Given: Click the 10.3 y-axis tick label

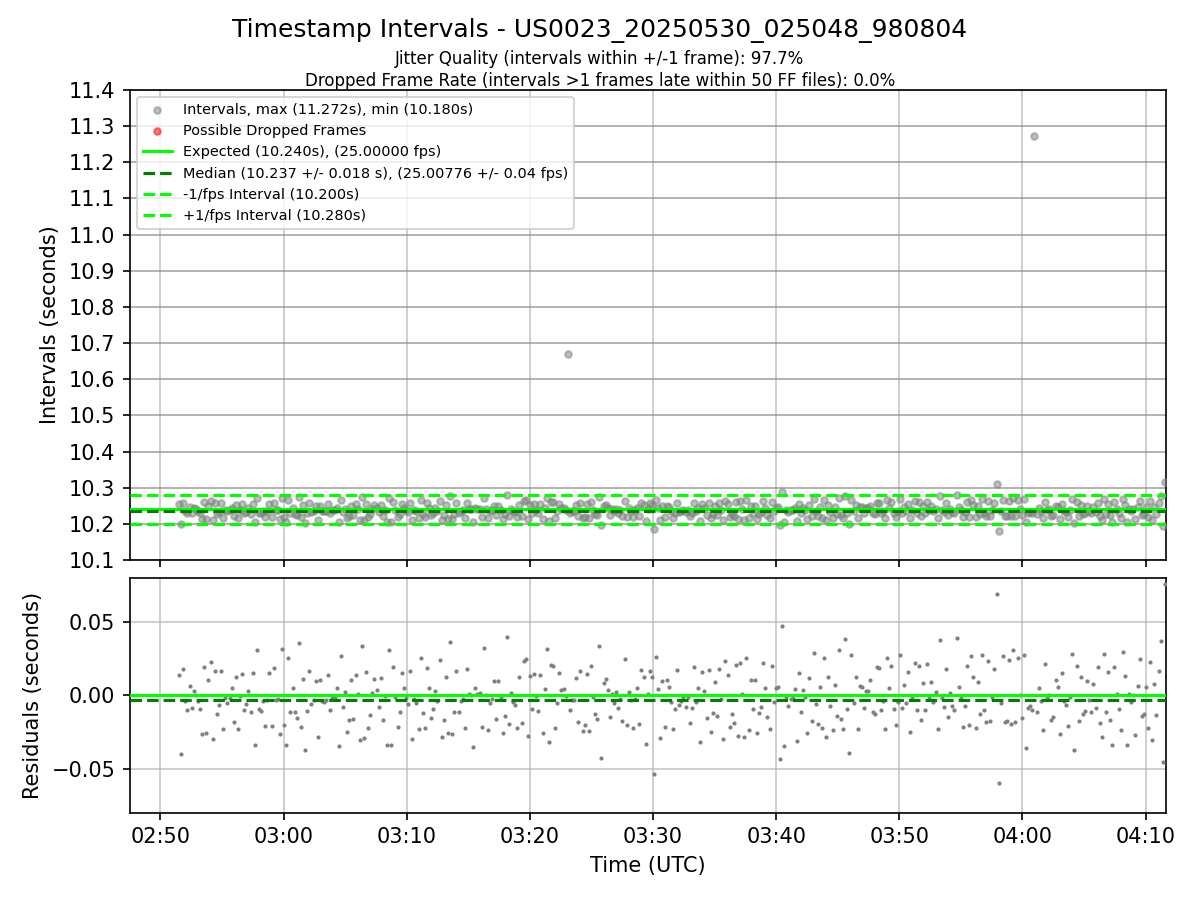Looking at the screenshot, I should click(x=94, y=488).
